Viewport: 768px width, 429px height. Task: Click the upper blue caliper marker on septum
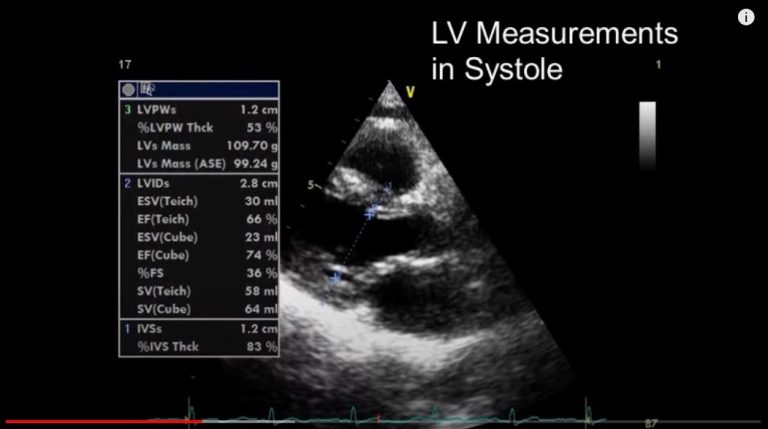(388, 187)
